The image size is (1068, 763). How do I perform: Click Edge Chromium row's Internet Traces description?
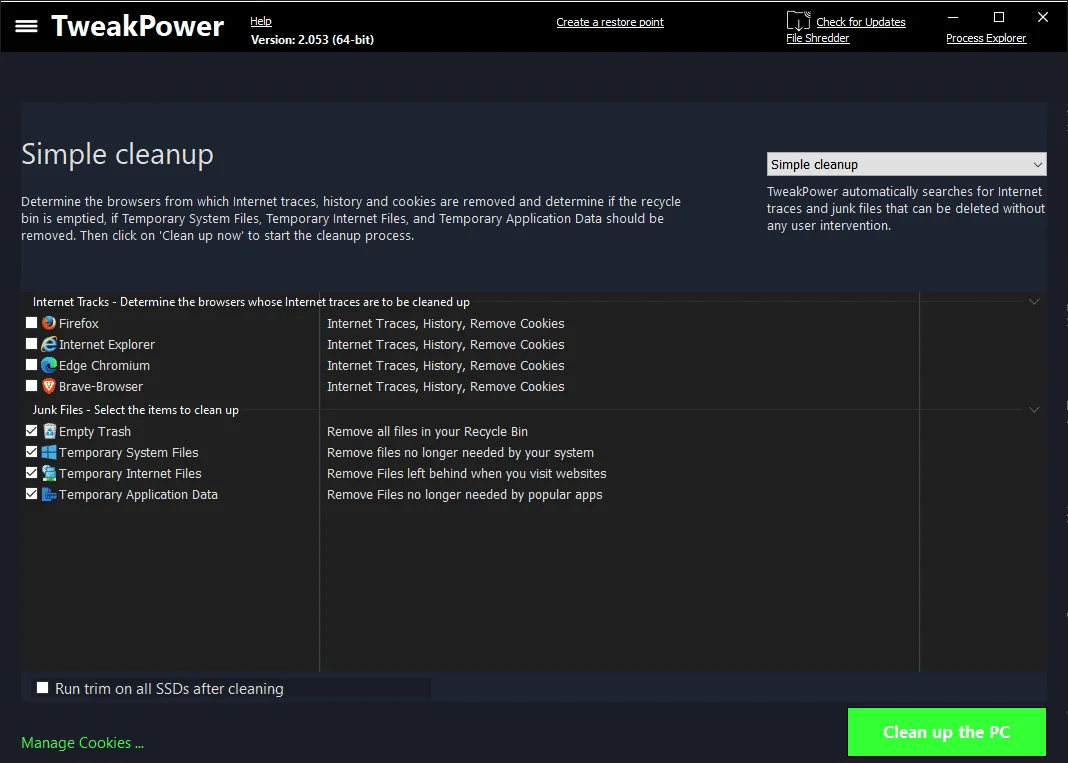point(445,366)
